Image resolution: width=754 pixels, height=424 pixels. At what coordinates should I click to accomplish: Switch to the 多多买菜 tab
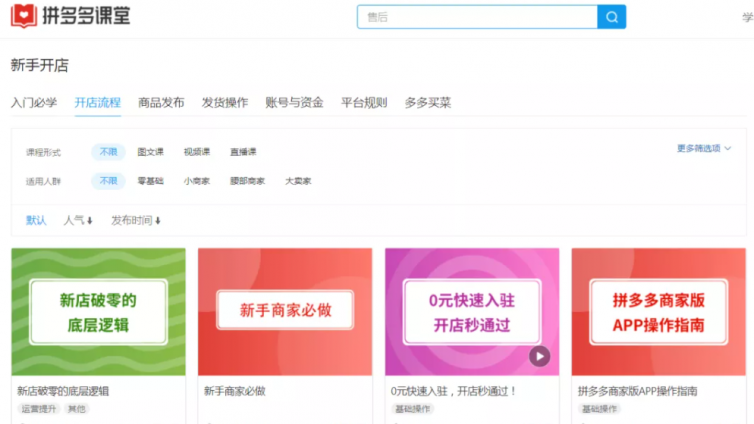coord(427,102)
